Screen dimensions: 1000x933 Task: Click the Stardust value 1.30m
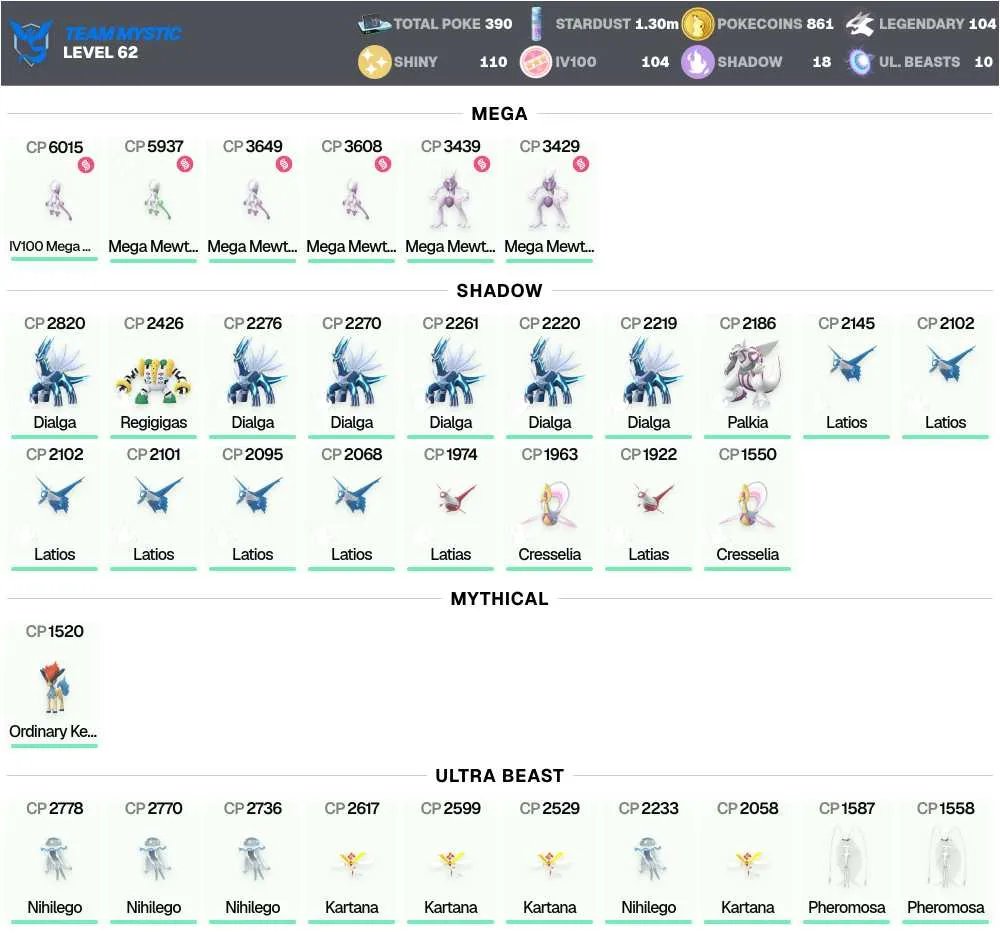[x=656, y=24]
